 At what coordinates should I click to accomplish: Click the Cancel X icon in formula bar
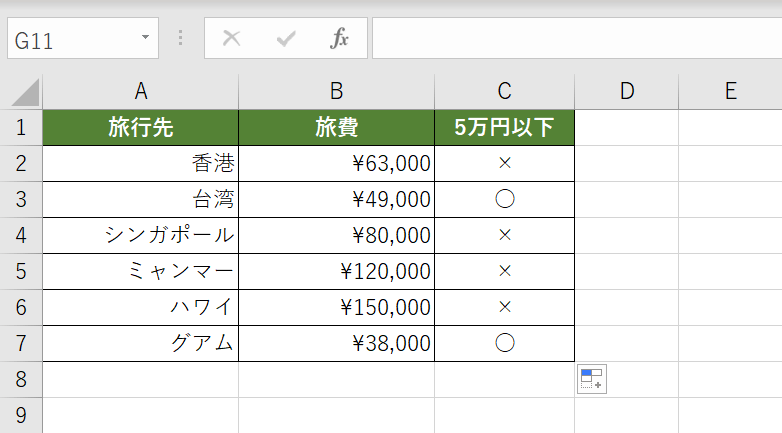[231, 39]
